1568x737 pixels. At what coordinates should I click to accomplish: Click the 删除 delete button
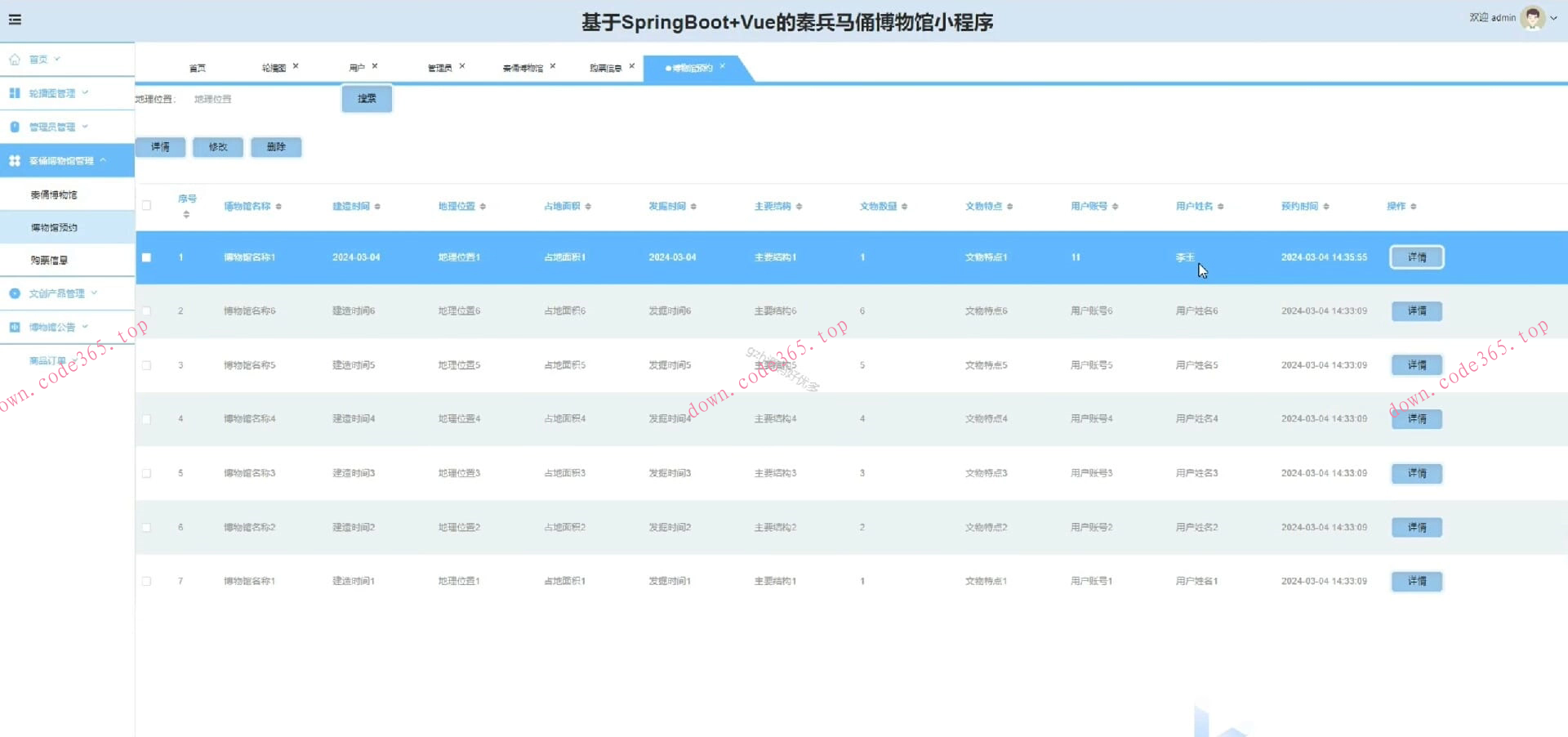click(276, 147)
